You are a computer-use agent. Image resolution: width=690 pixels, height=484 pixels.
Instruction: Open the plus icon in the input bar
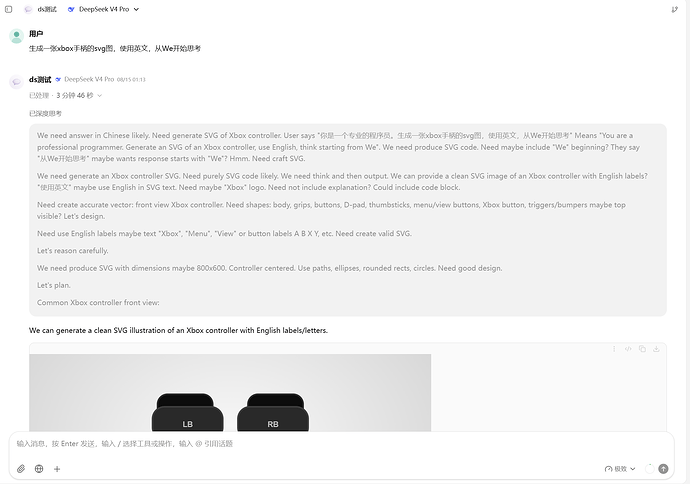pyautogui.click(x=57, y=469)
